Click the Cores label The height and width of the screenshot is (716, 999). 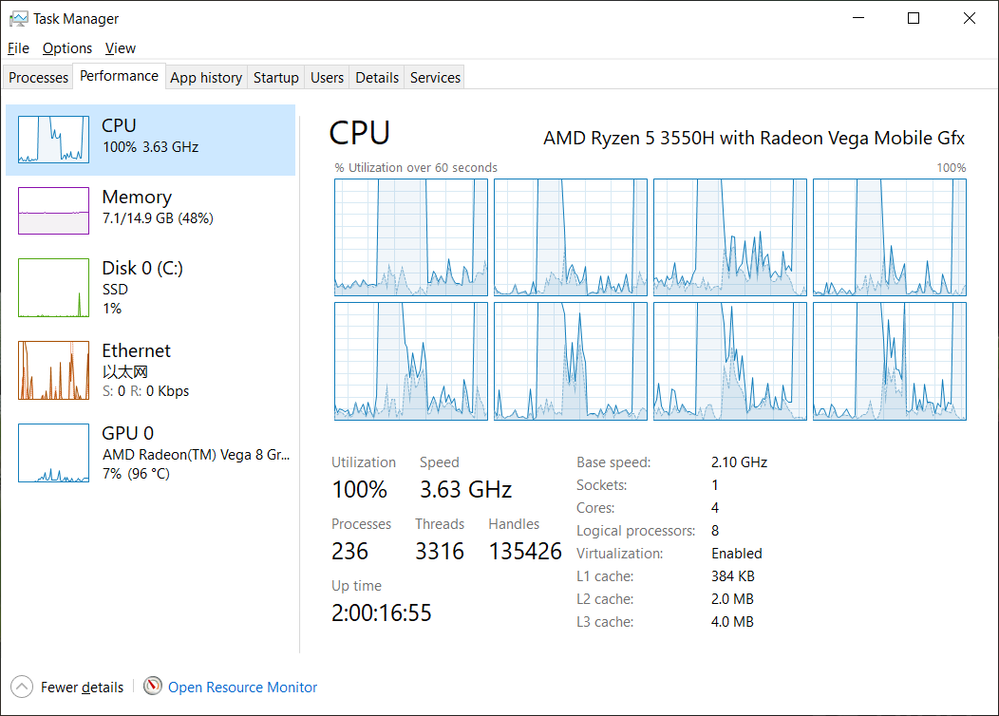click(x=596, y=508)
